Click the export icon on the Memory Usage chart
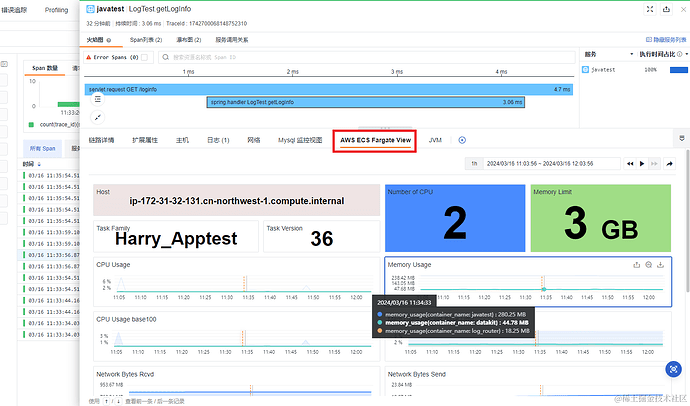The height and width of the screenshot is (406, 690). coord(636,265)
